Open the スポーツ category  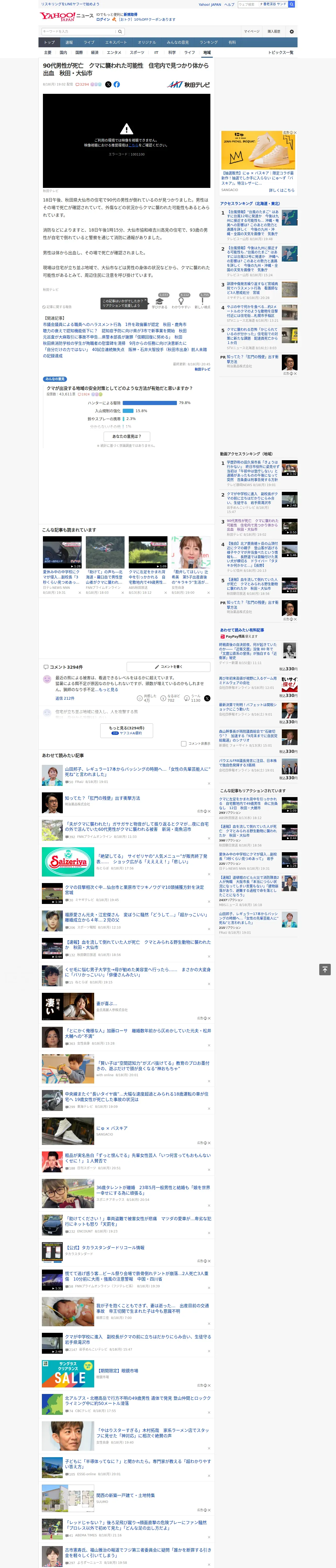137,52
